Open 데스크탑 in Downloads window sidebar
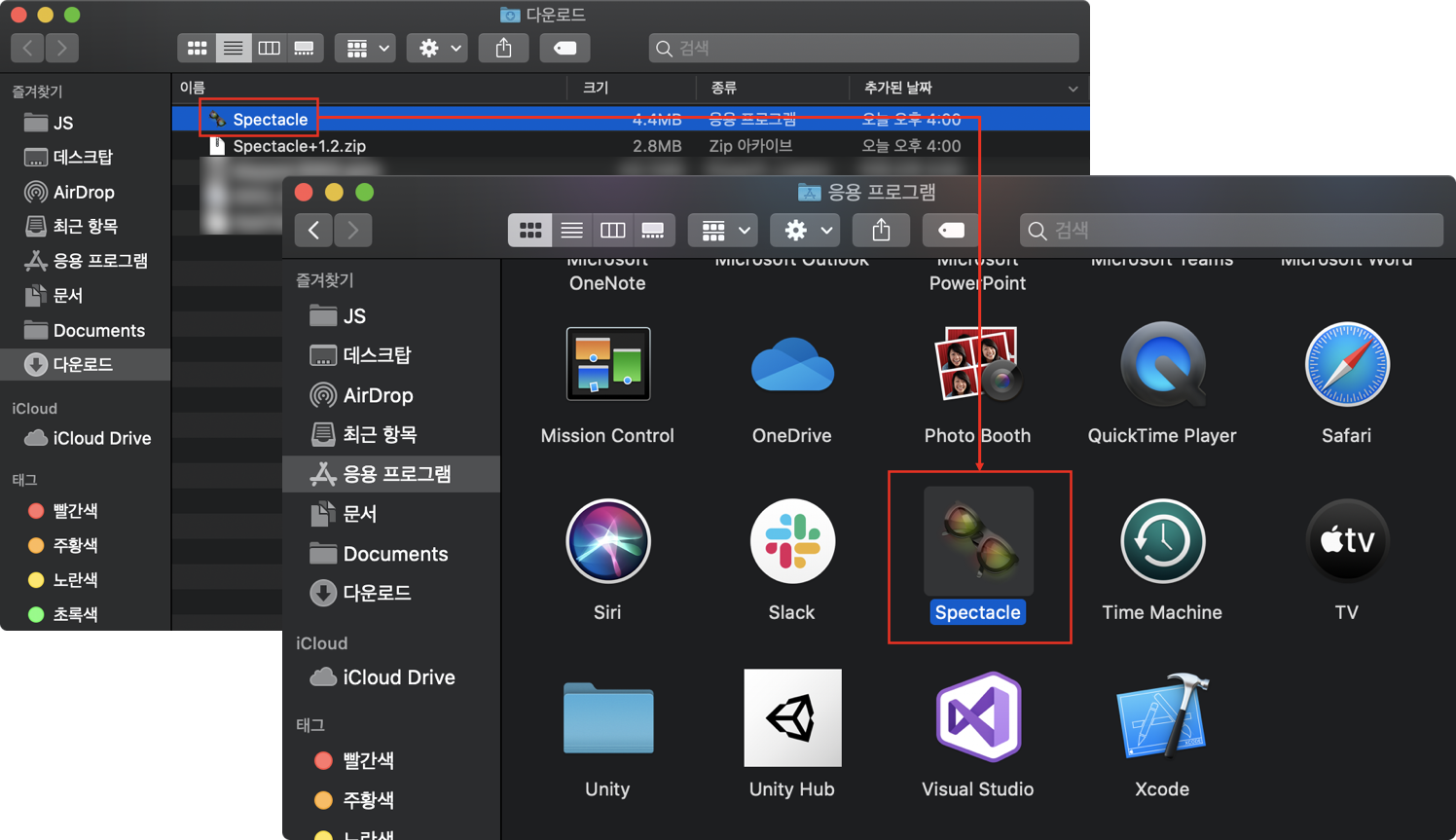The image size is (1456, 840). point(86,157)
